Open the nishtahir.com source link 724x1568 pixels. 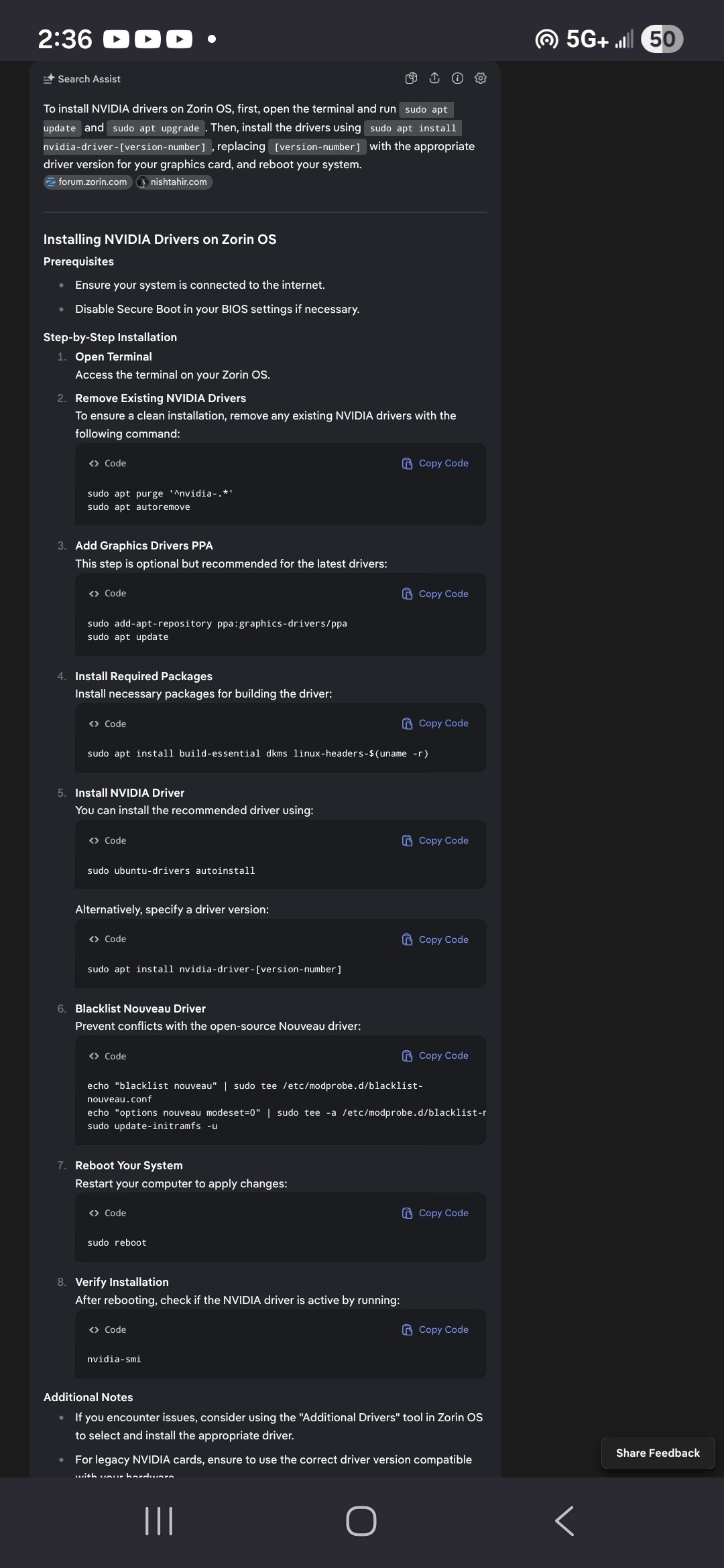tap(174, 182)
